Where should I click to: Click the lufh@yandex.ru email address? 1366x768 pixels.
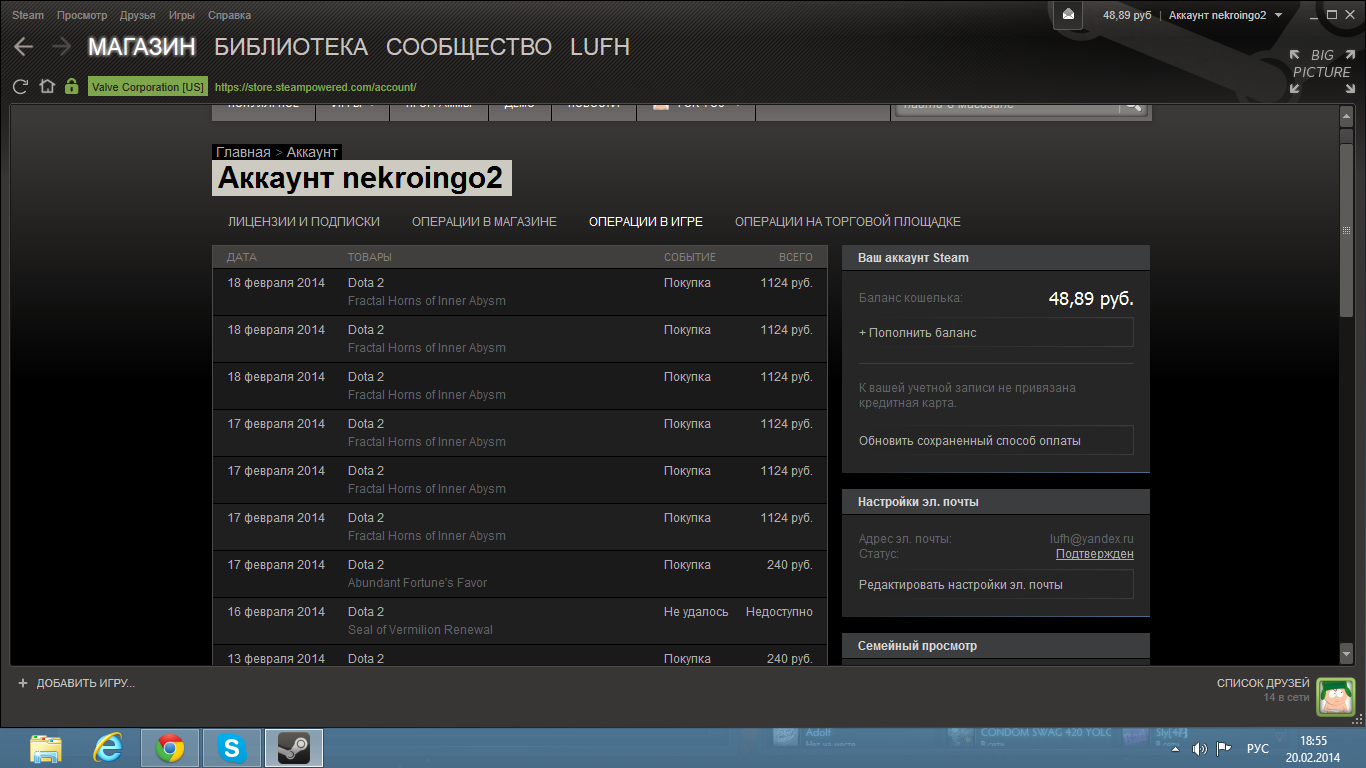1092,539
